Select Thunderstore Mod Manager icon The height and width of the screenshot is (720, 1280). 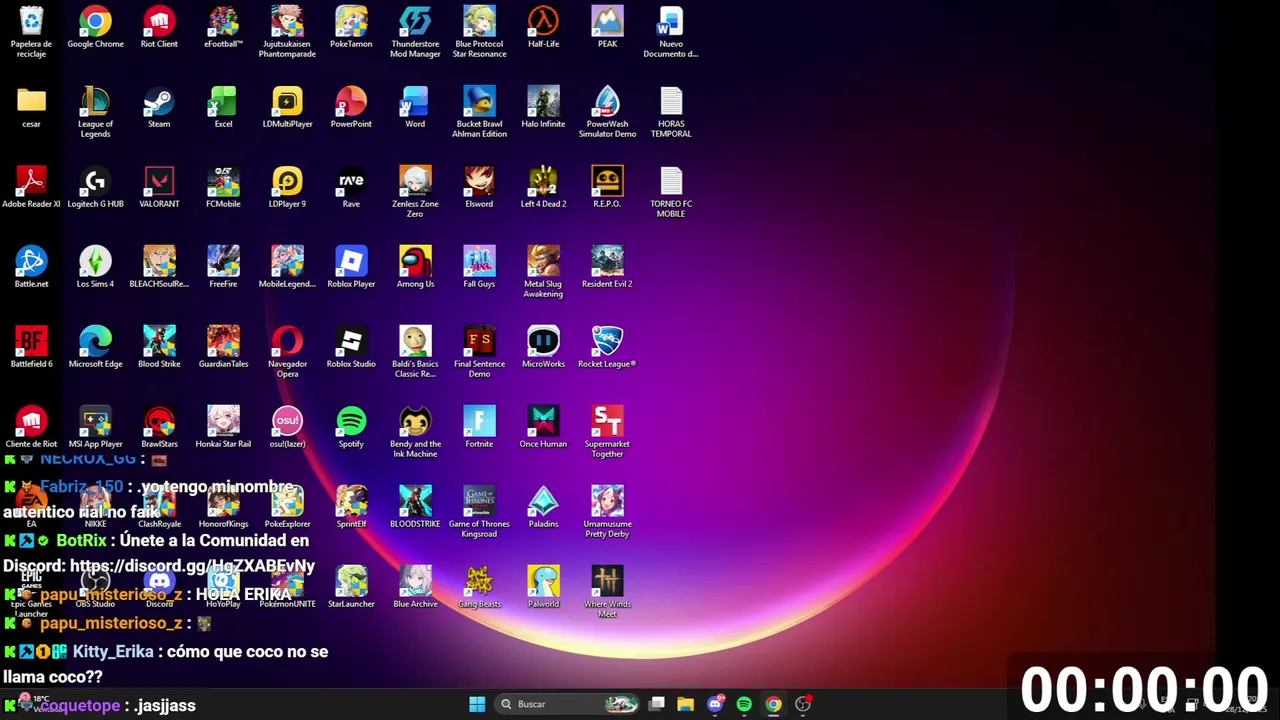pyautogui.click(x=415, y=32)
